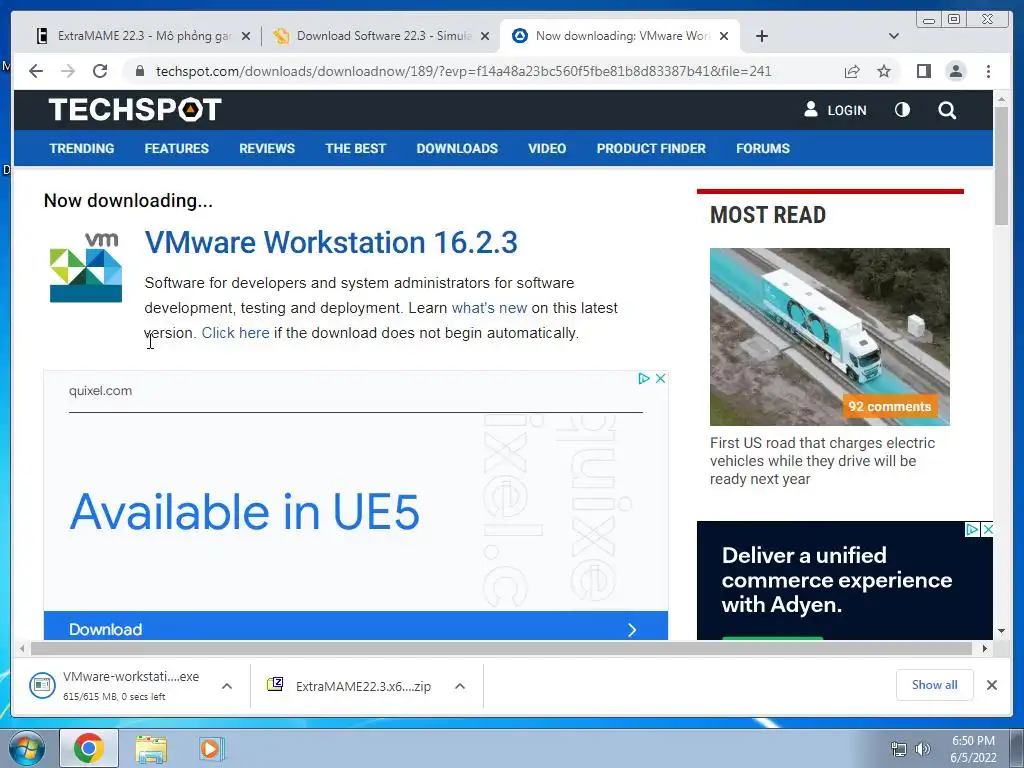
Task: Click the AdChoices icon on quixel ad
Action: pos(643,378)
